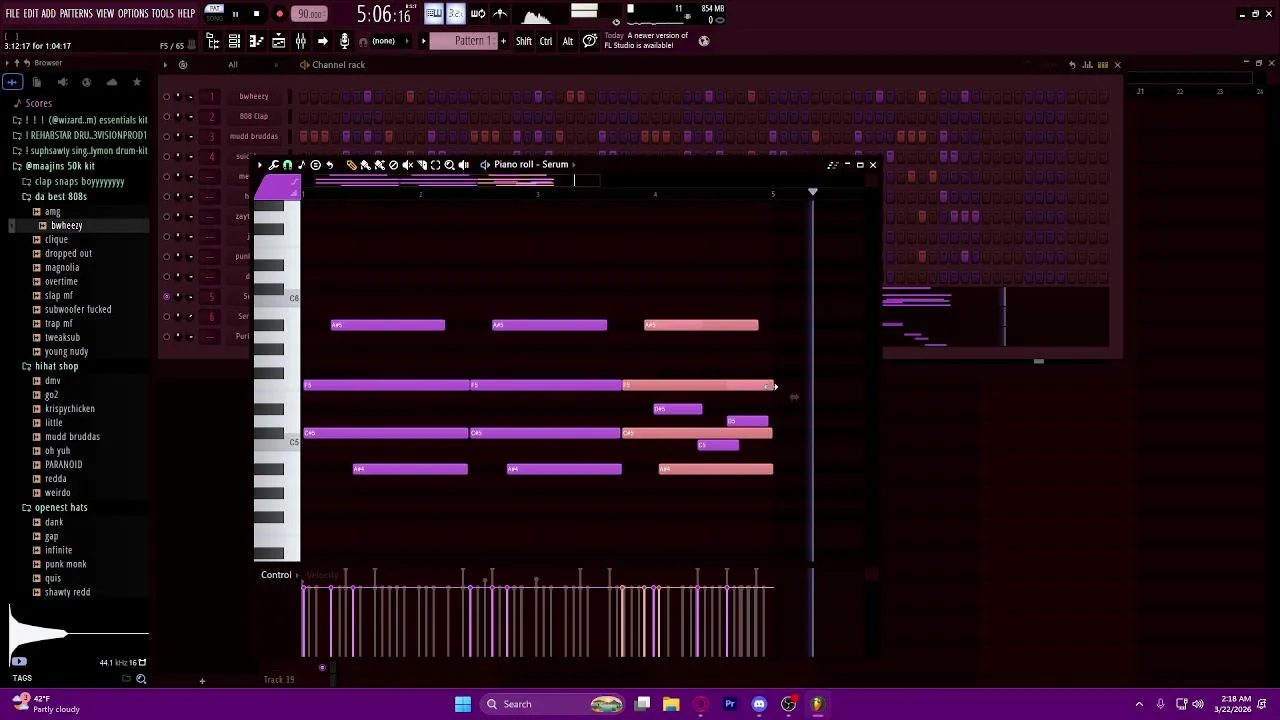1280x720 pixels.
Task: Open the TOOLS menu
Action: 163,14
